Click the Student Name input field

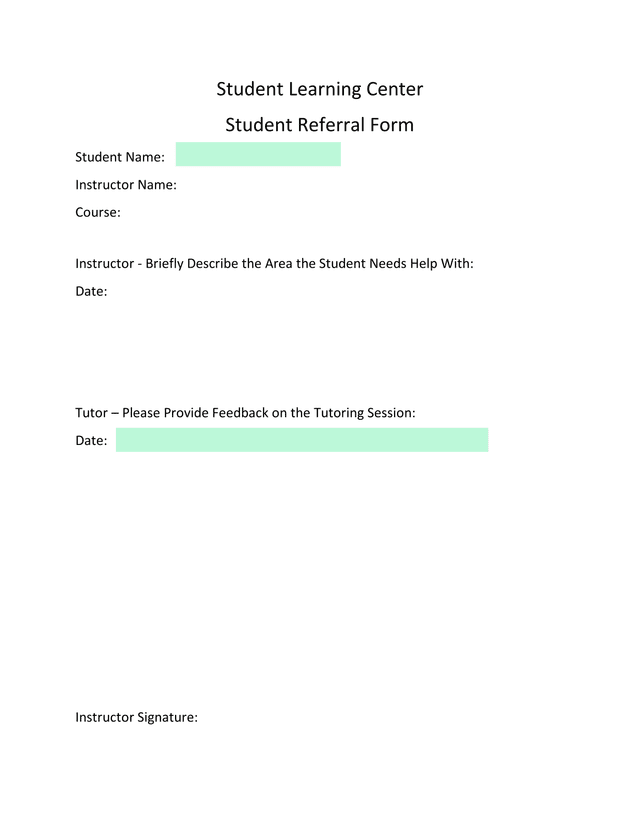258,154
